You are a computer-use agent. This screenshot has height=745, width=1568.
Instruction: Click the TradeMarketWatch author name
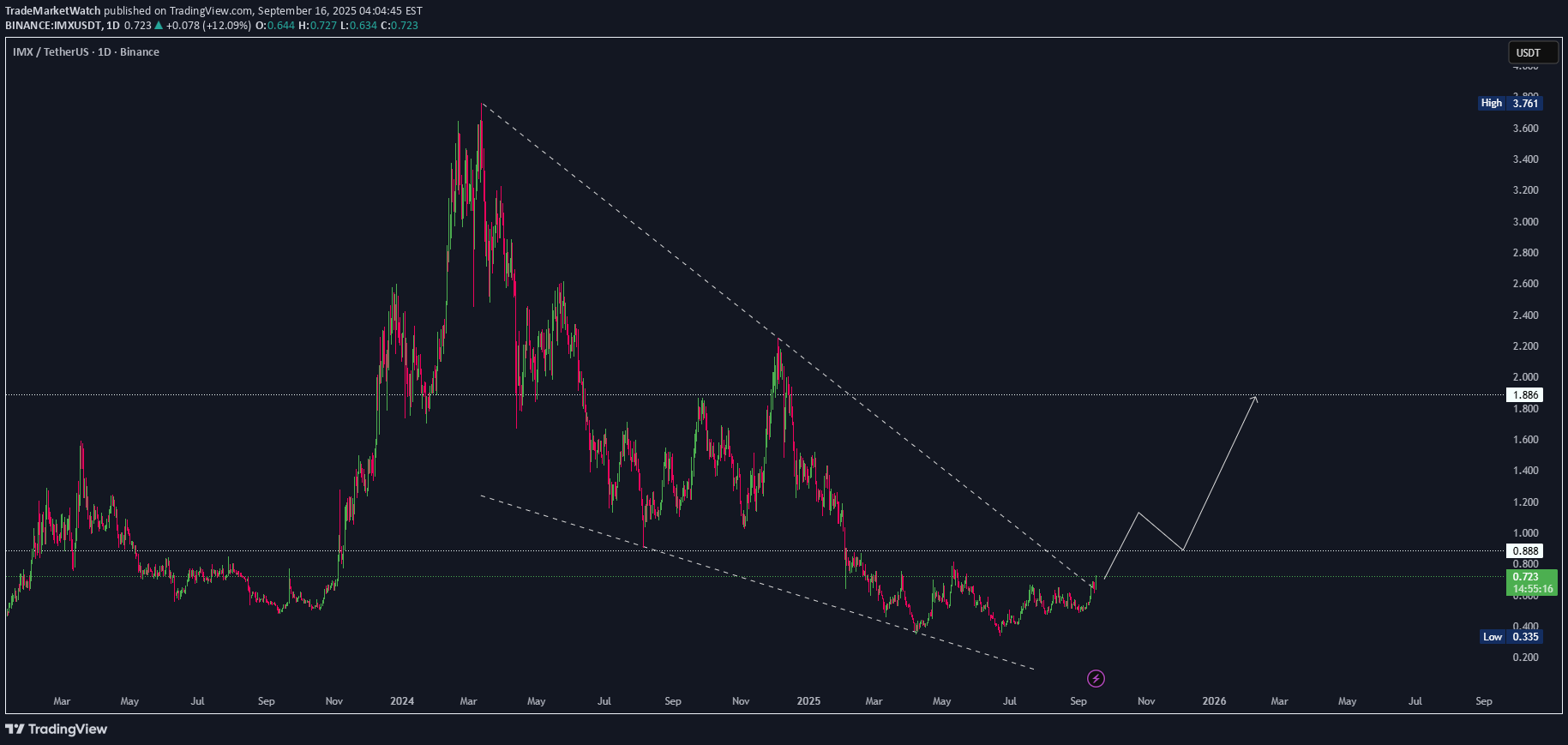(53, 11)
